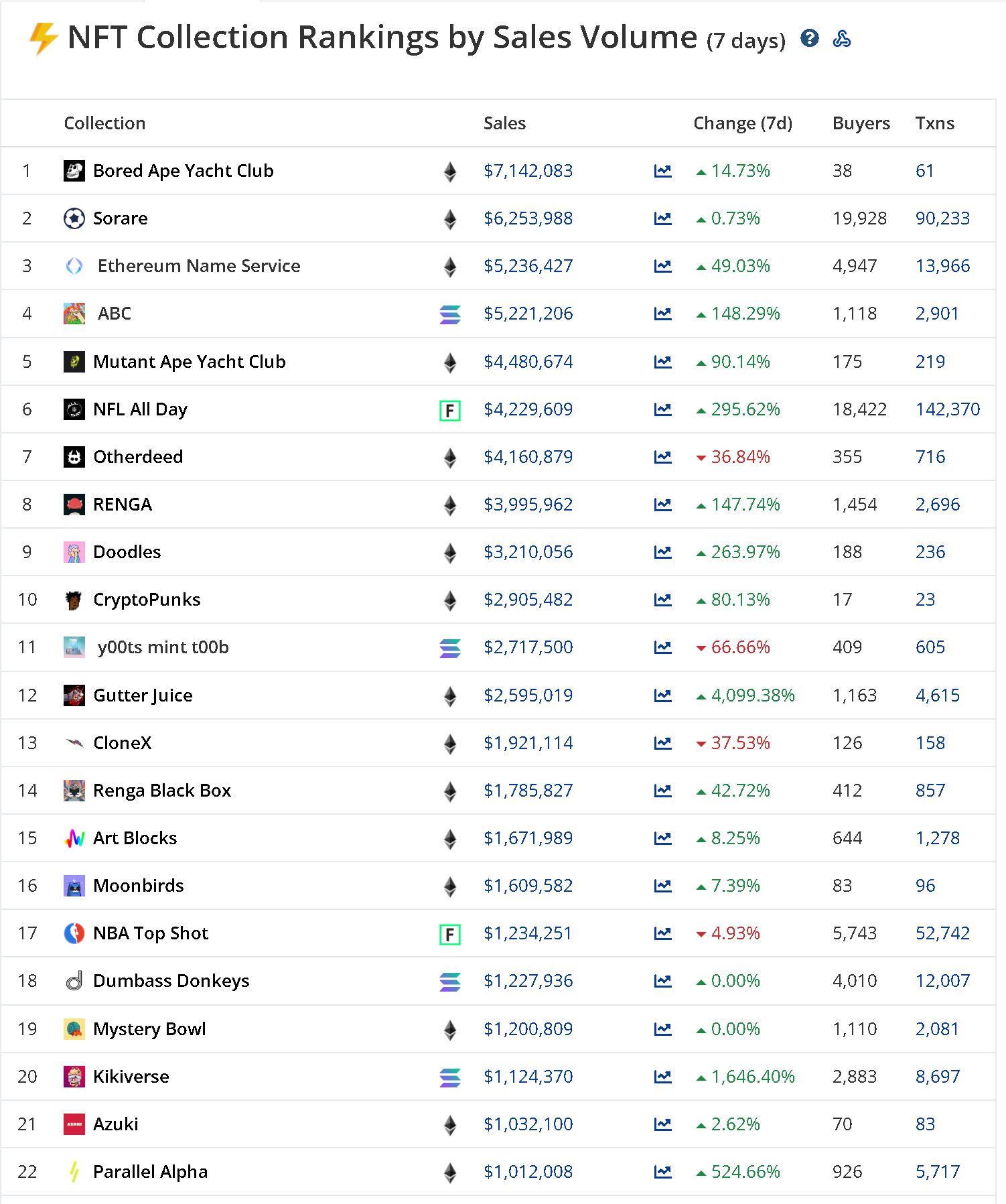Click the webhook icon next to the help icon

(842, 38)
